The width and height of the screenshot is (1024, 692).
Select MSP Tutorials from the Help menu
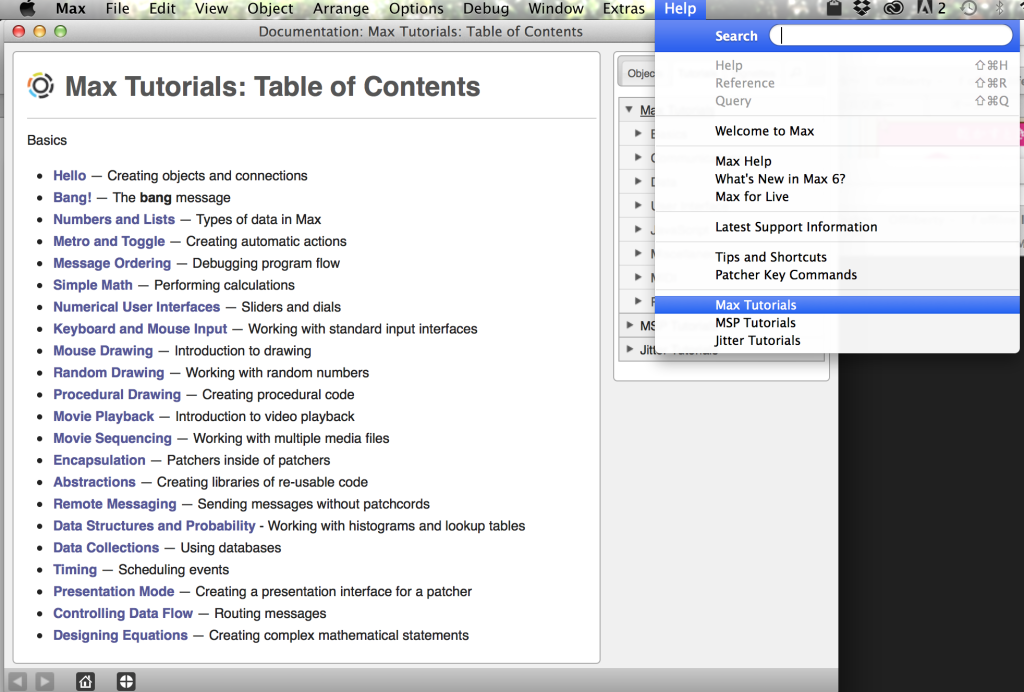click(755, 323)
